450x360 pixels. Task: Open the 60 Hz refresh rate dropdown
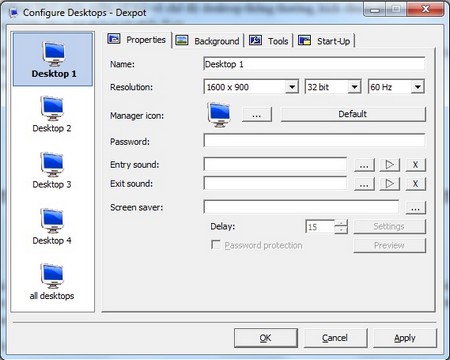[x=417, y=87]
